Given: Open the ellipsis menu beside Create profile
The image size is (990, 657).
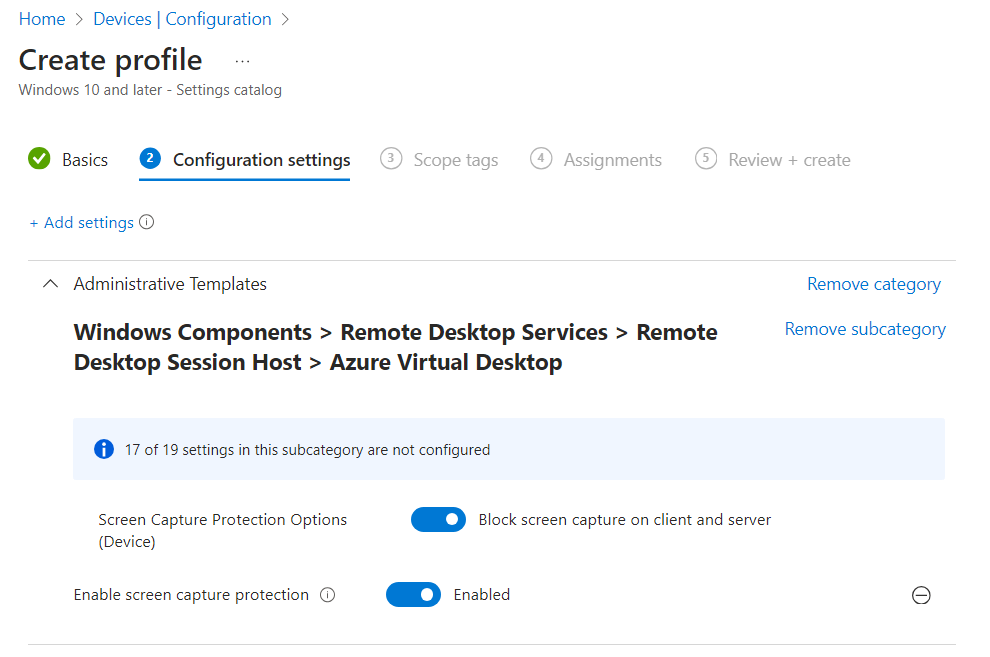Looking at the screenshot, I should pos(242,61).
